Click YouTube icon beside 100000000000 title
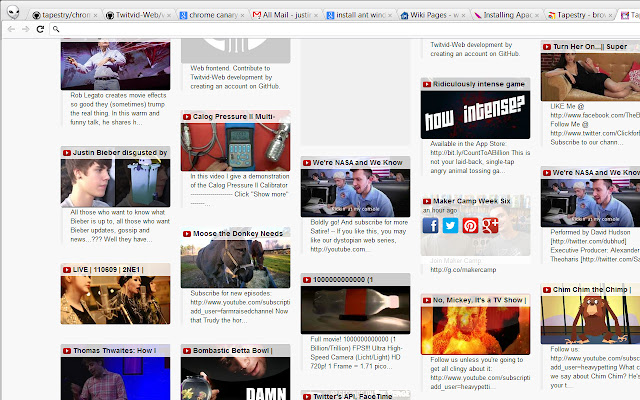Viewport: 640px width, 400px height. 307,280
